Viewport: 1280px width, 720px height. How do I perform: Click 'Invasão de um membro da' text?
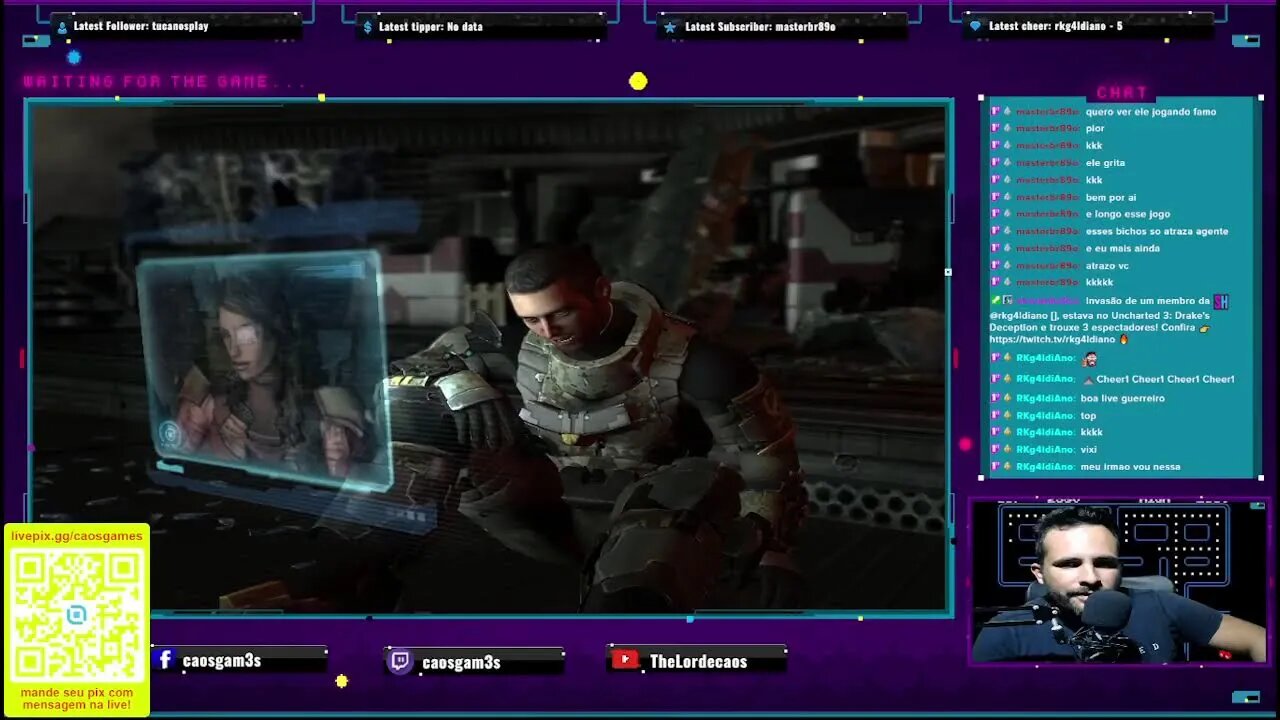pyautogui.click(x=1148, y=301)
